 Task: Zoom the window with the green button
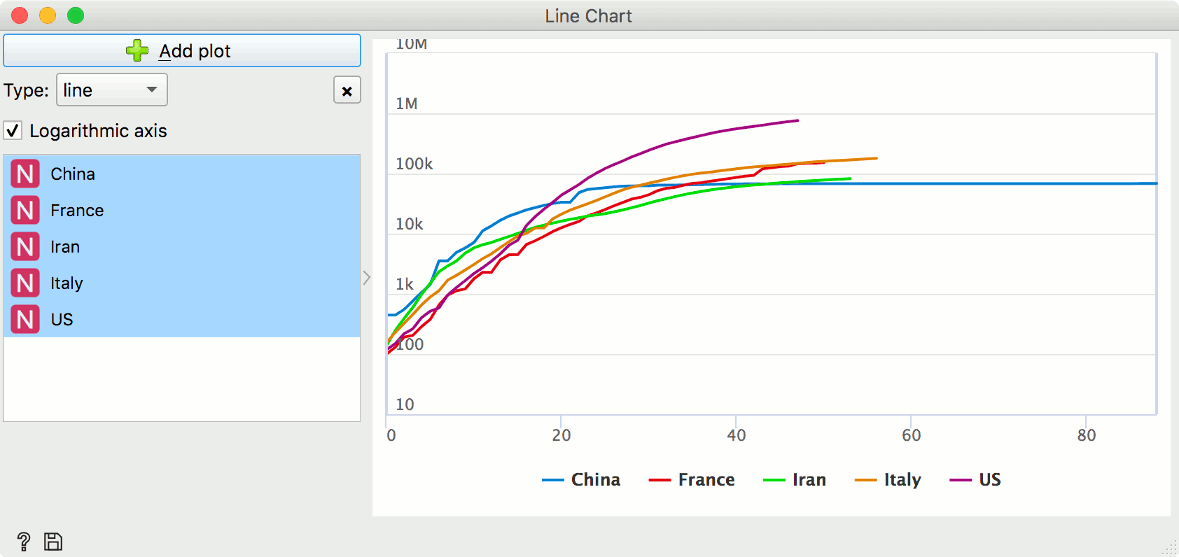[x=75, y=15]
